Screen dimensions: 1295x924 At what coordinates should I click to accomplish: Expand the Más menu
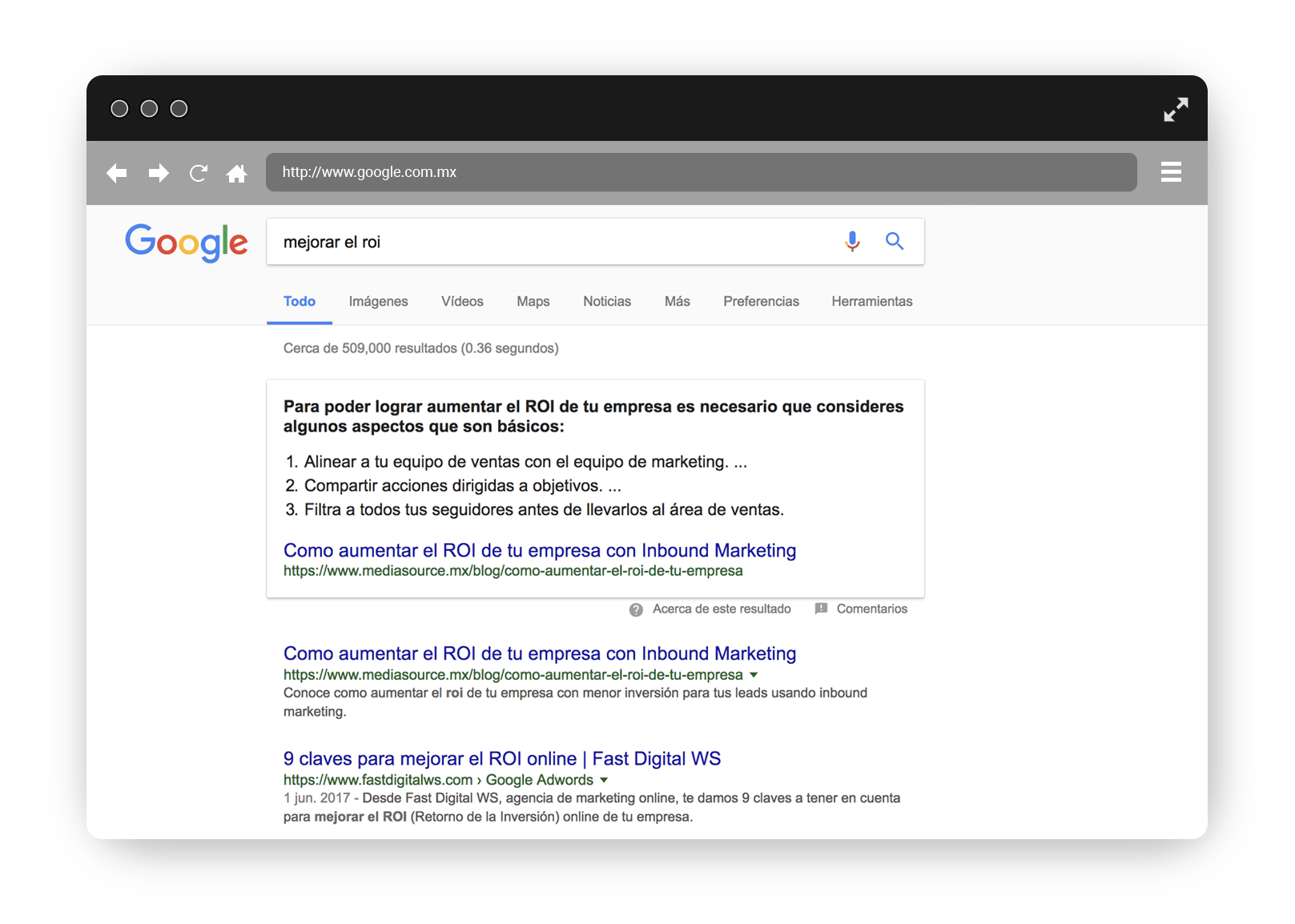[x=677, y=302]
